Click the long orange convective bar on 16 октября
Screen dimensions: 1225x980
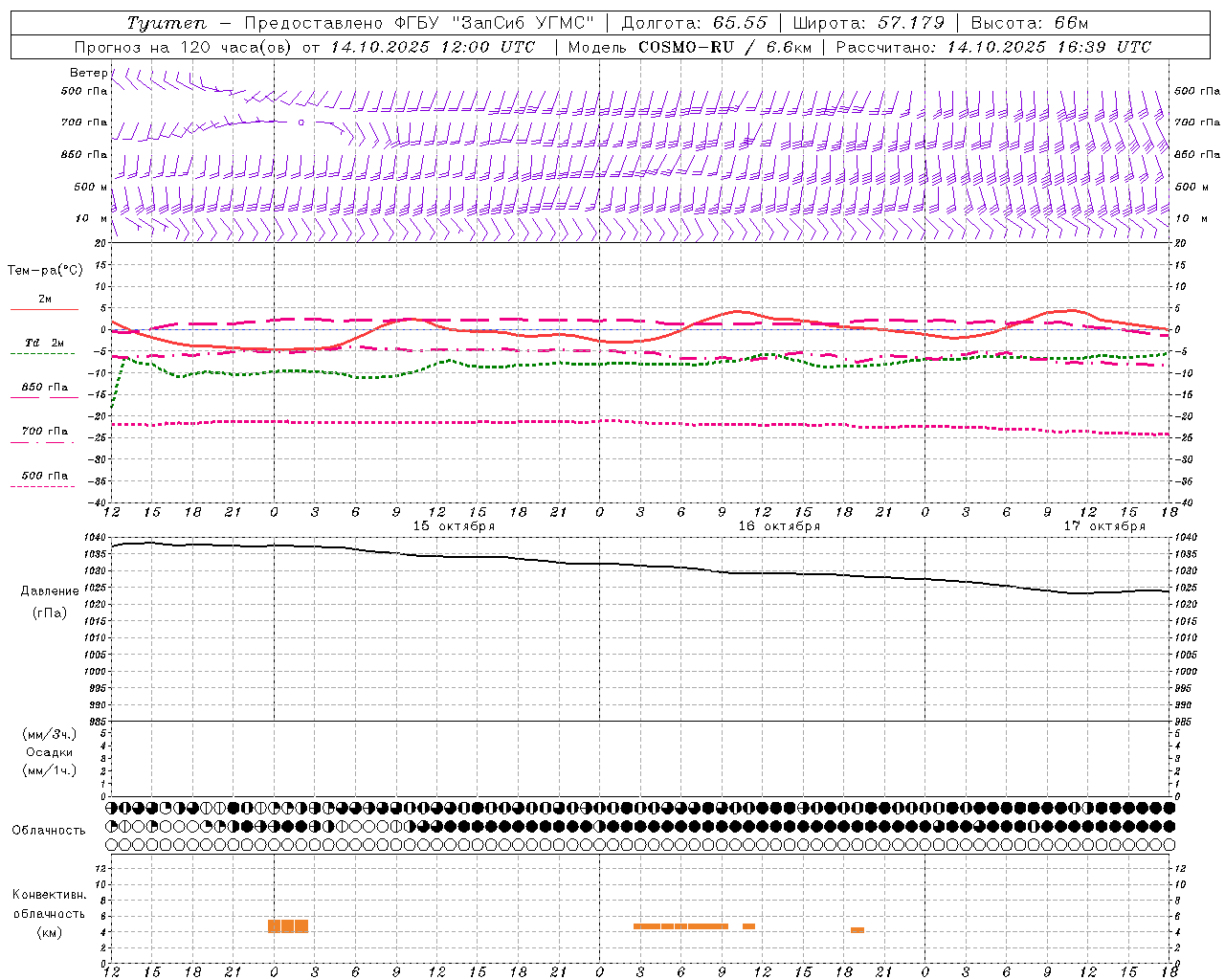[680, 925]
